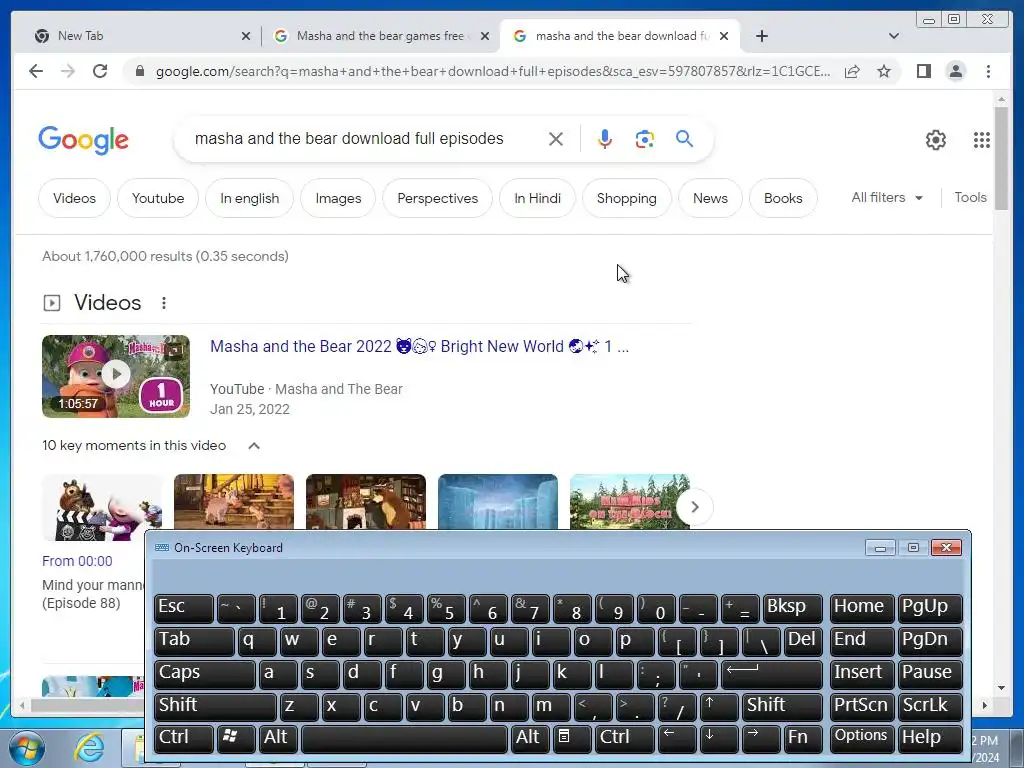The height and width of the screenshot is (768, 1024).
Task: Select the News filter chip
Action: 711,198
